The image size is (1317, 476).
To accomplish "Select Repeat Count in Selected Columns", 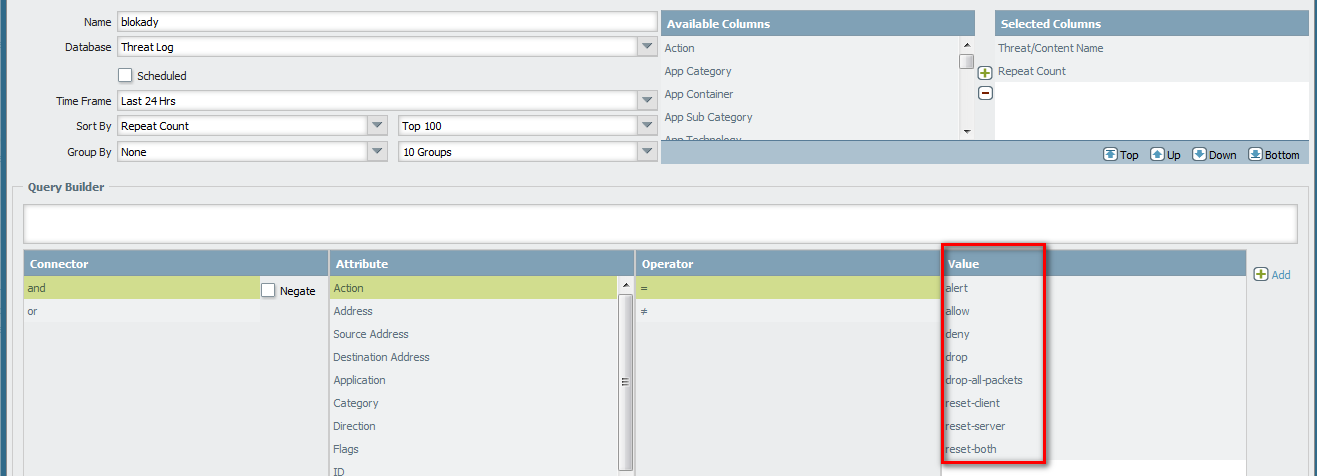I will click(x=1152, y=71).
